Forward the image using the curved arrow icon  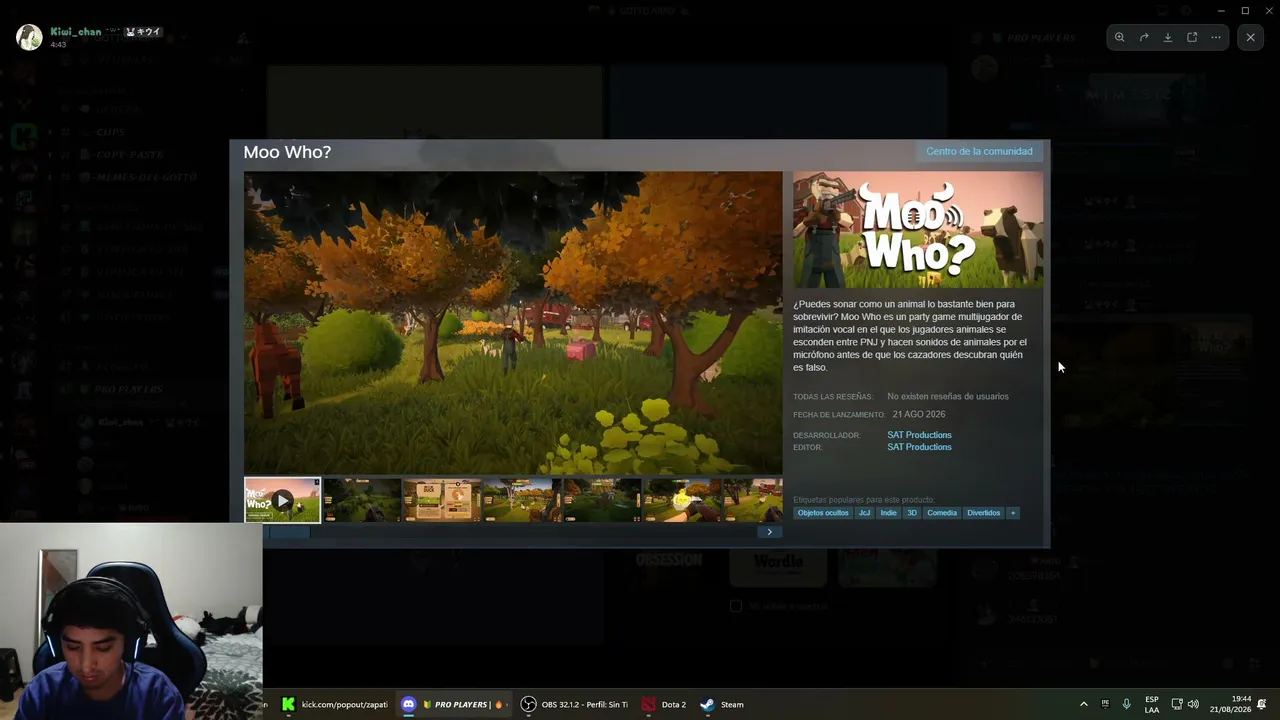[1144, 37]
